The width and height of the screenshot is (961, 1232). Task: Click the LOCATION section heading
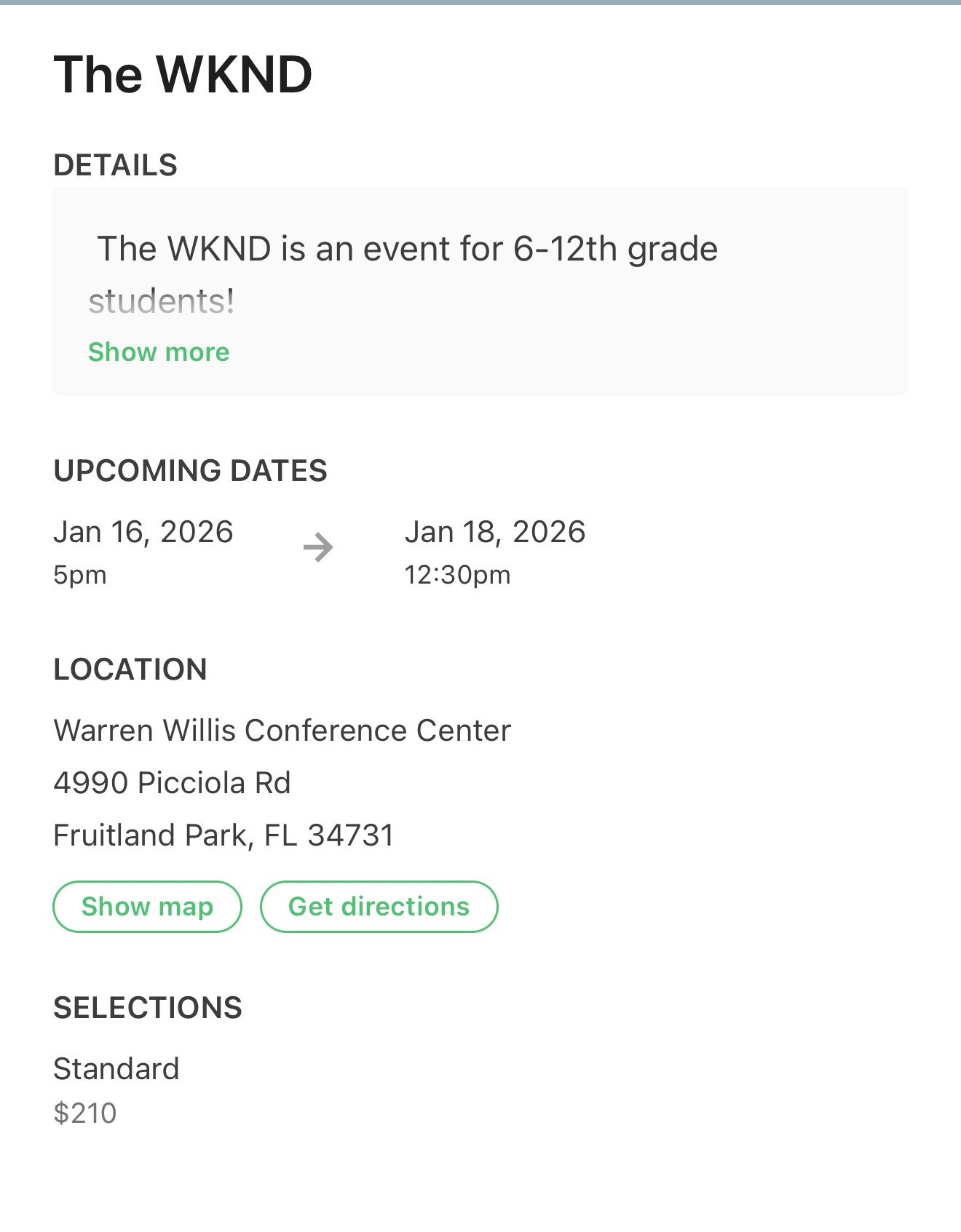click(131, 669)
